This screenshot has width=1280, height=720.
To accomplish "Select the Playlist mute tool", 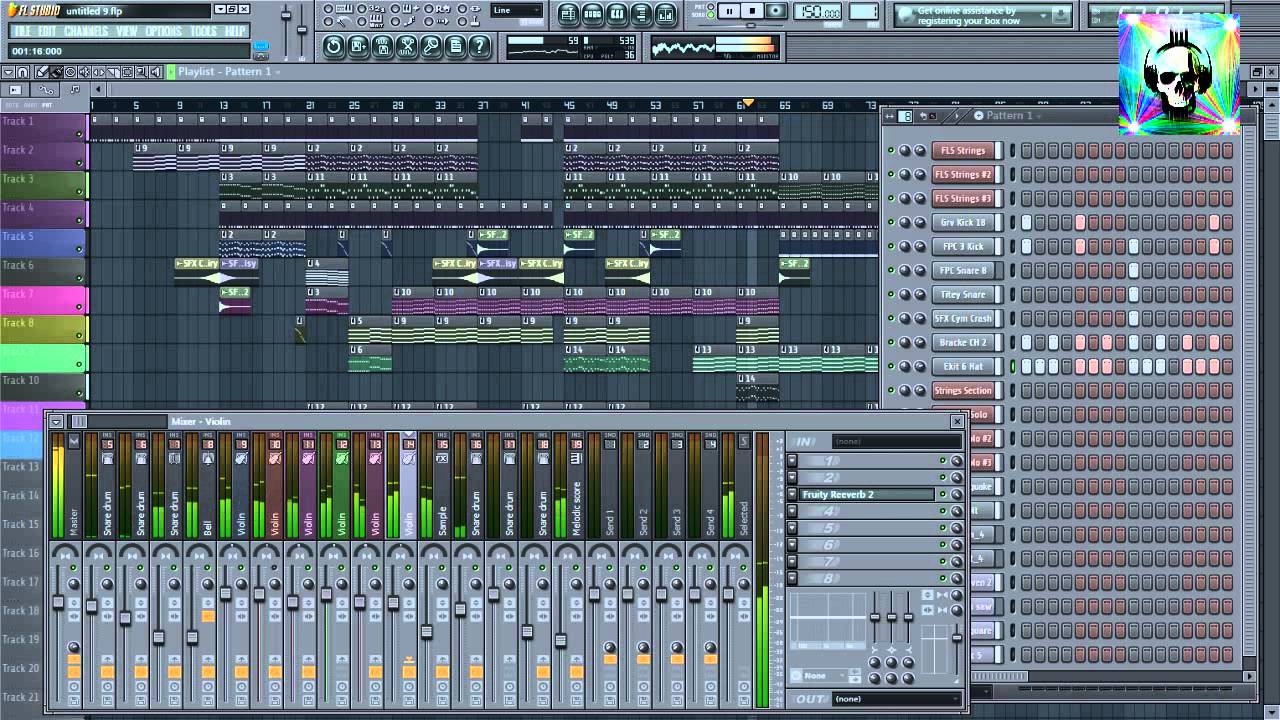I will [x=84, y=72].
